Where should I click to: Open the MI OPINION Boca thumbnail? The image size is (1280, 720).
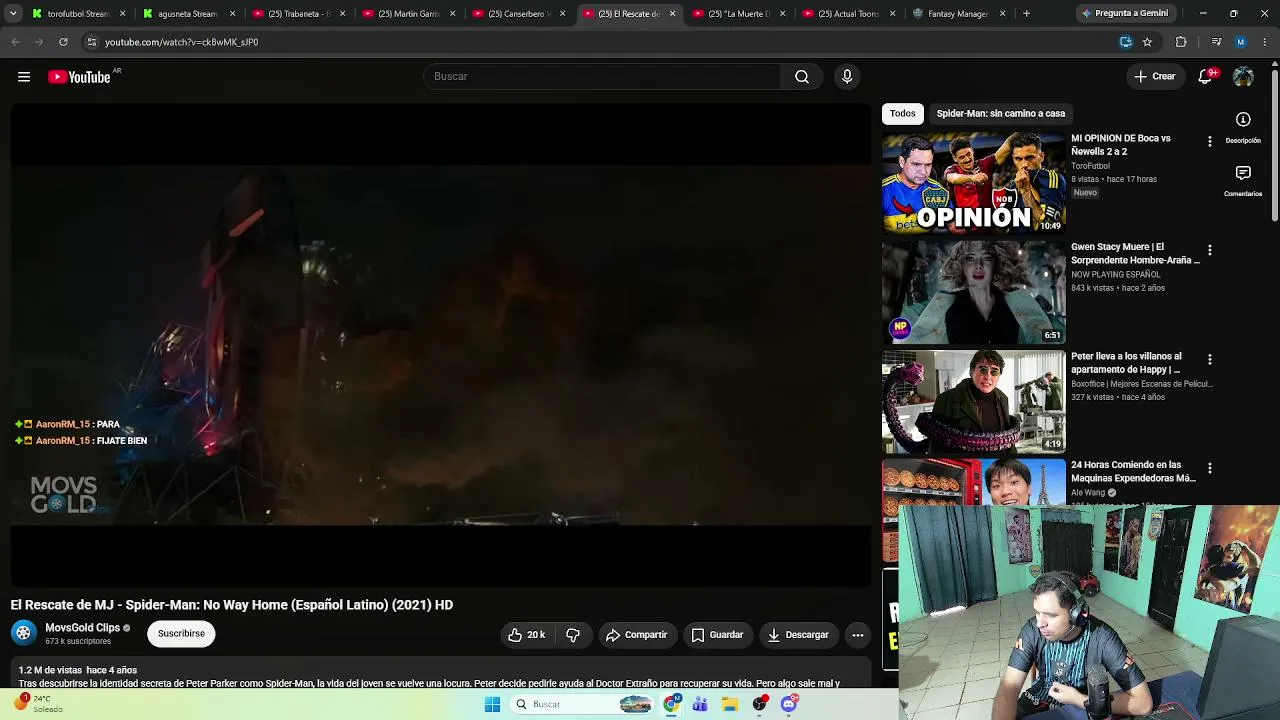[x=974, y=183]
